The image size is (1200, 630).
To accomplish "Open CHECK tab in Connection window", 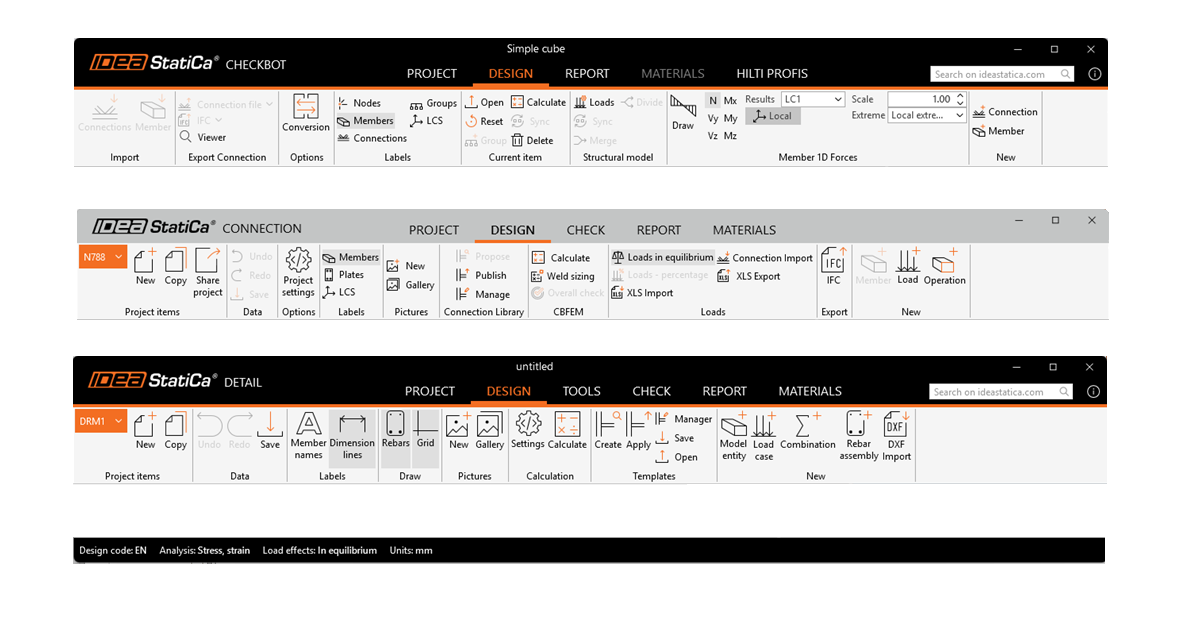I will (586, 230).
